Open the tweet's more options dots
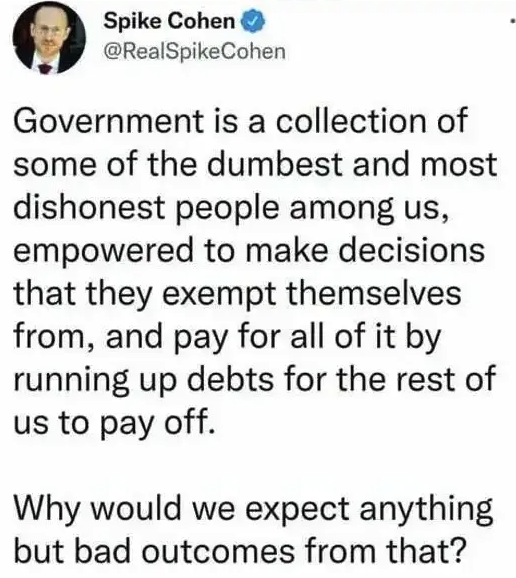The height and width of the screenshot is (578, 516). coord(513,22)
